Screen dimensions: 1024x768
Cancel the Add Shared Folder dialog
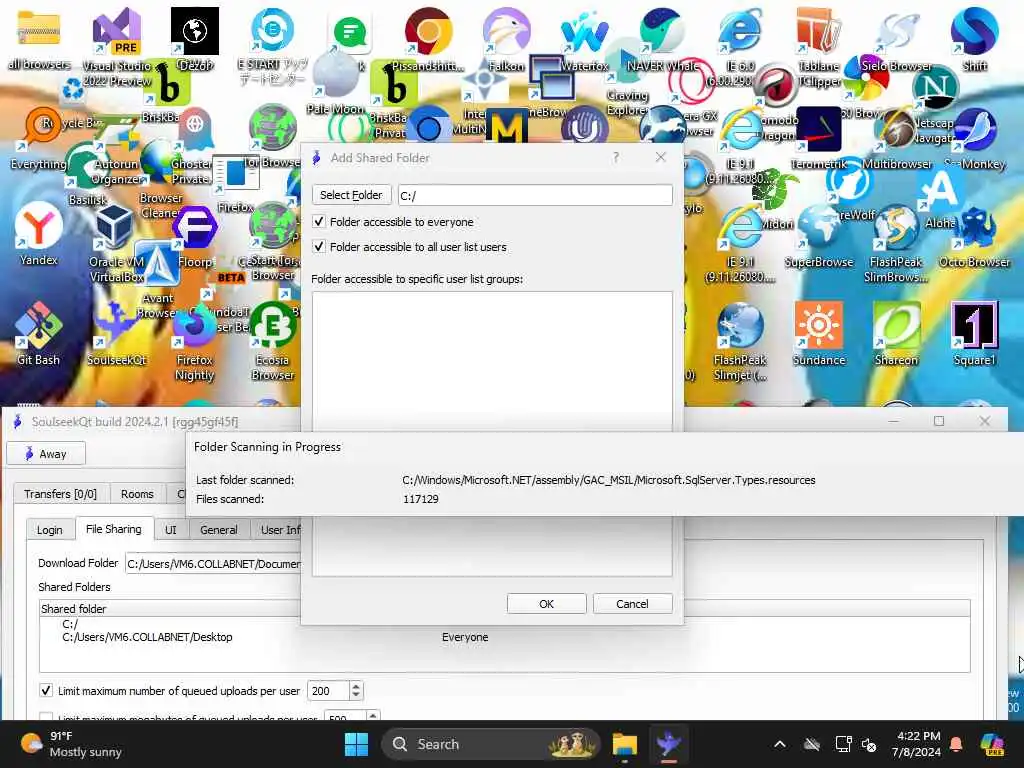click(632, 604)
